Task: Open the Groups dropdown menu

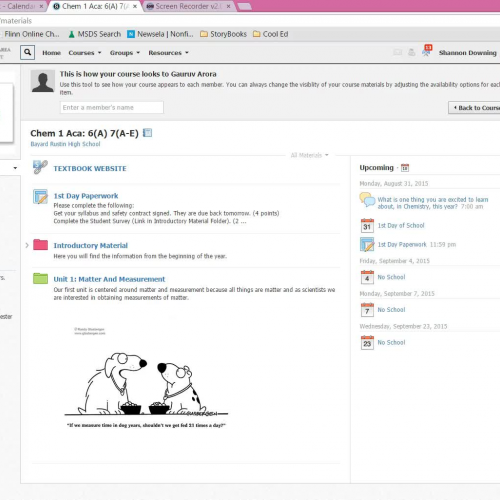Action: coord(125,53)
